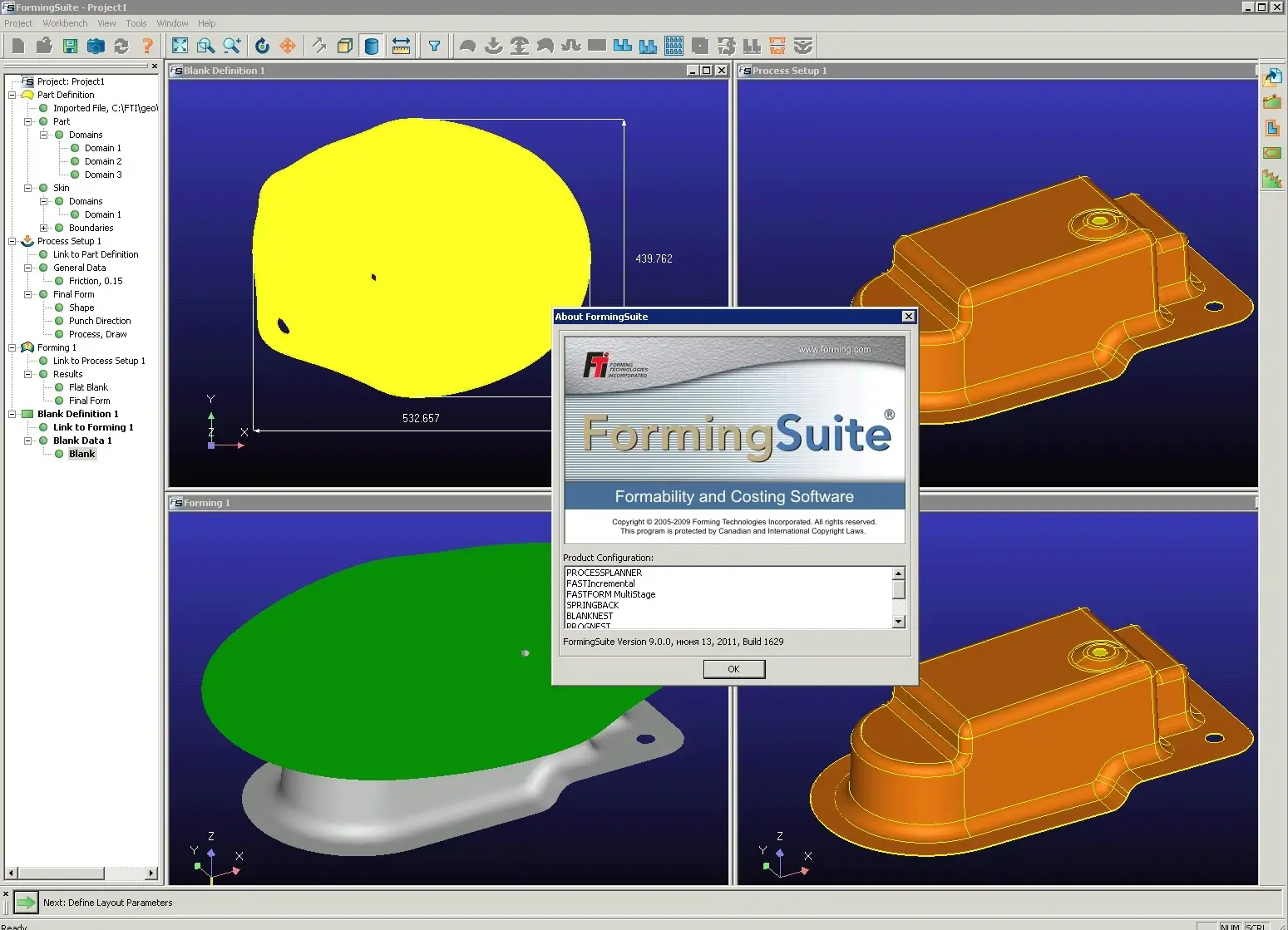Viewport: 1288px width, 930px height.
Task: Click the ruler measure distance icon
Action: (x=401, y=46)
